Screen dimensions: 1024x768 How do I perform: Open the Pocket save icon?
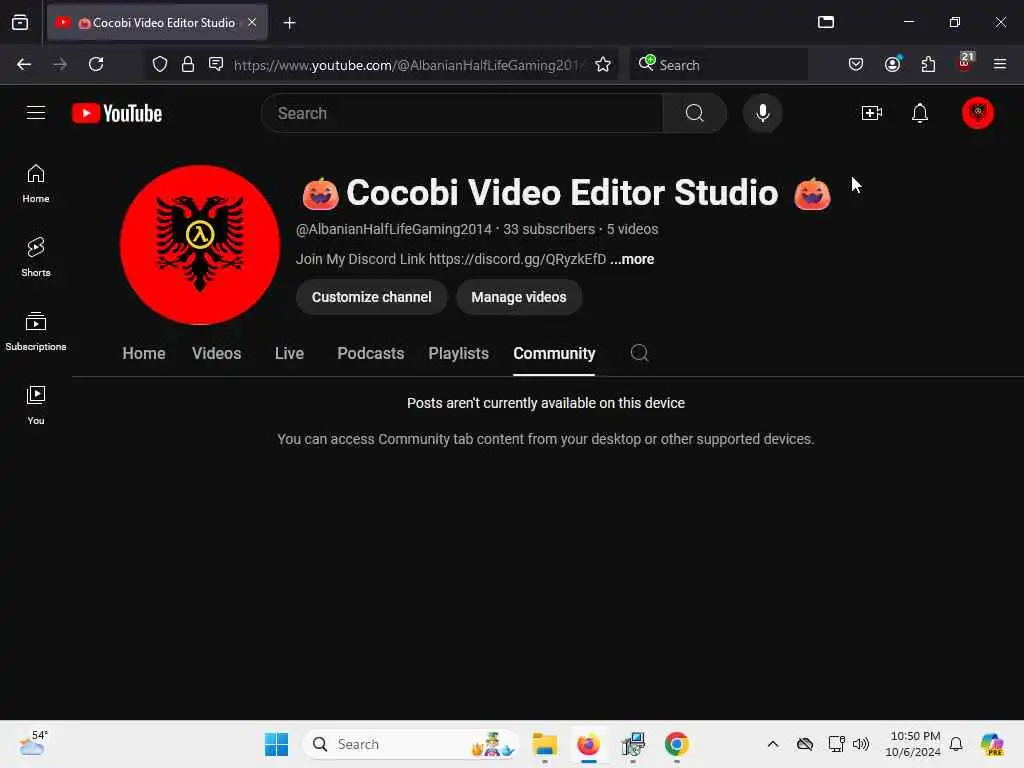(856, 64)
